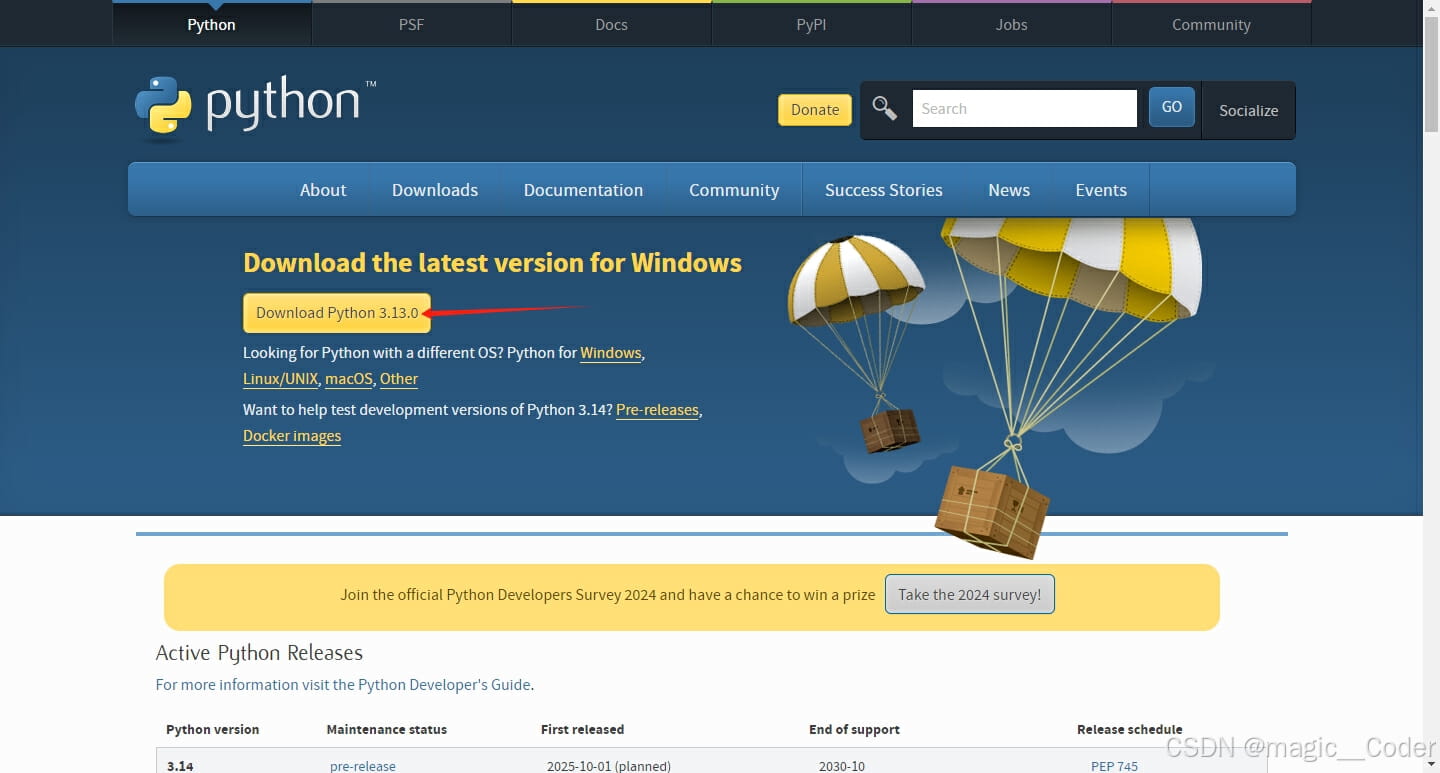Click the Download the latest version heading
The image size is (1440, 773).
point(492,263)
